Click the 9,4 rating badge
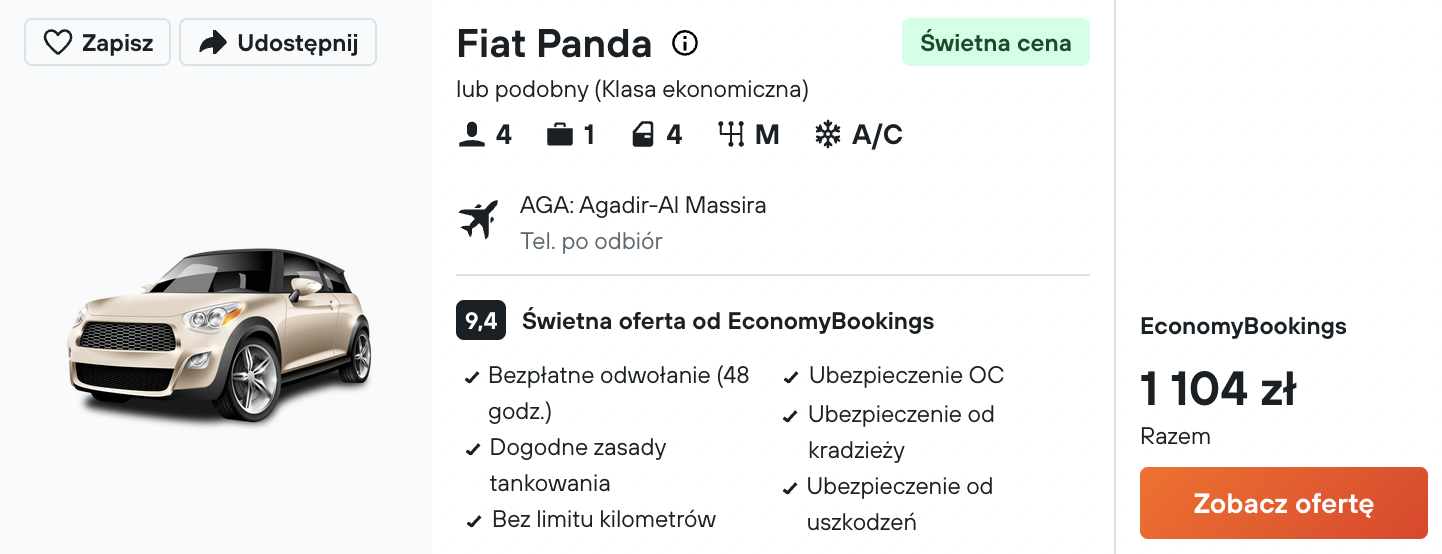 (x=481, y=321)
